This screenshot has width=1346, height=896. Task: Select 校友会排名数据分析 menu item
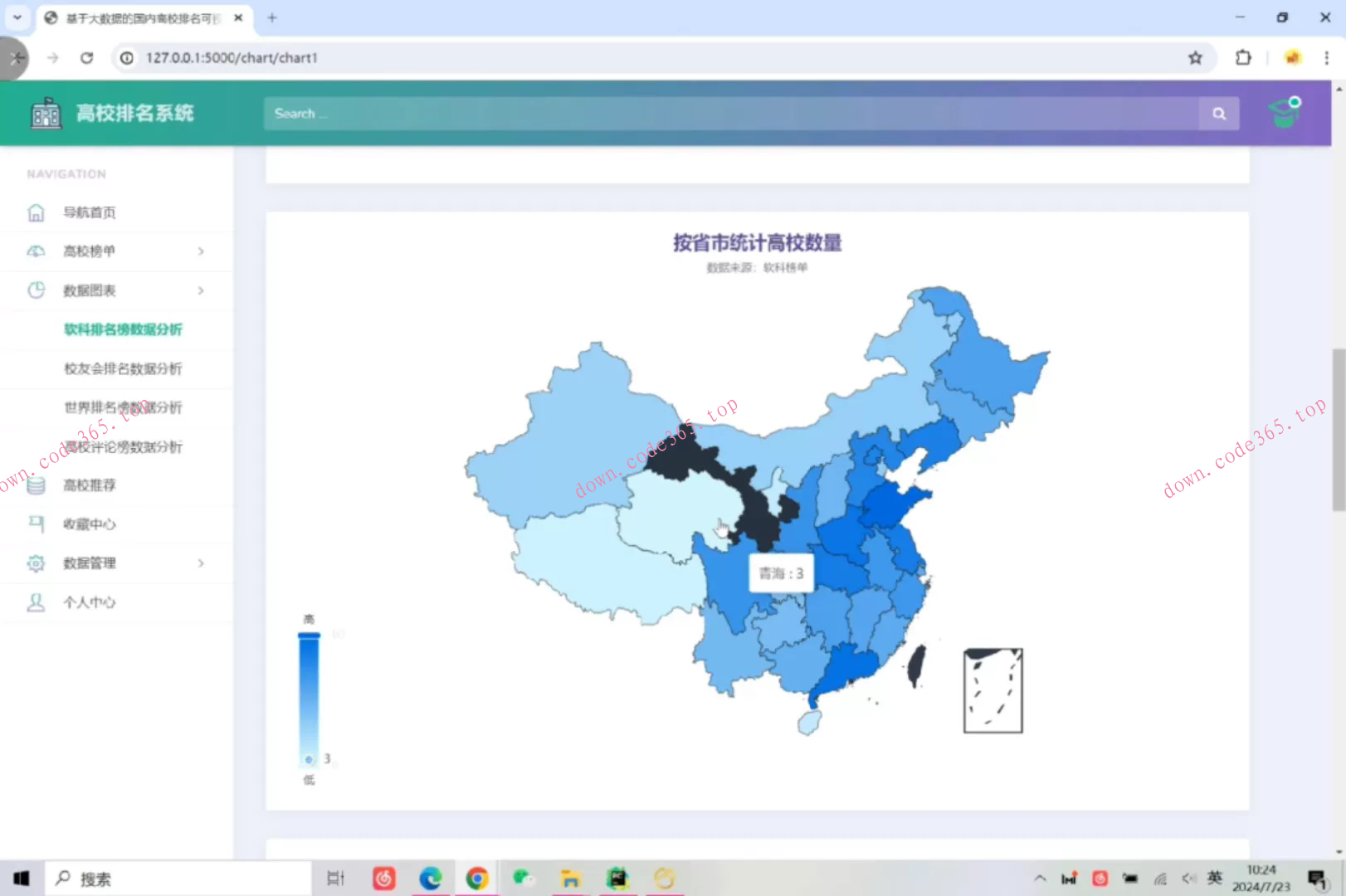123,368
